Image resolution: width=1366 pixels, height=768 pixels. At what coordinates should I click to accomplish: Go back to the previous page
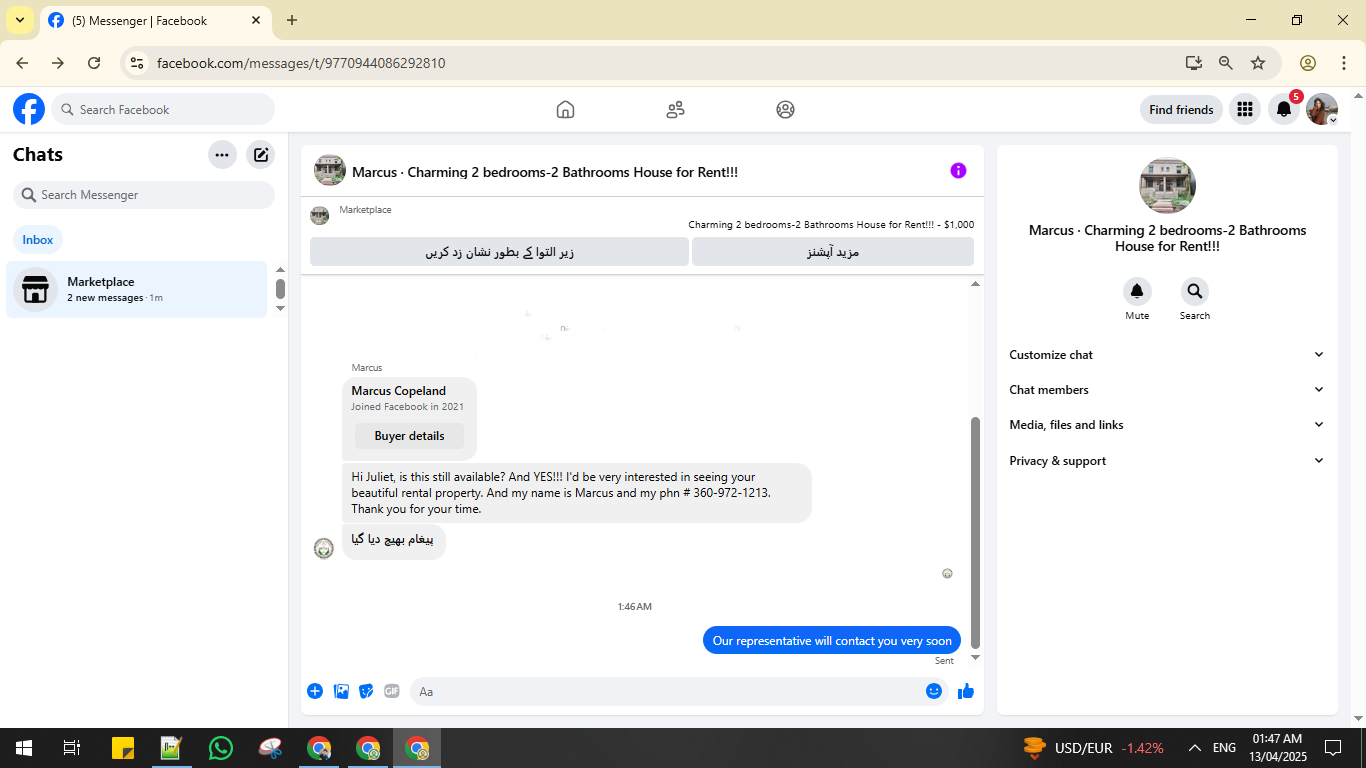coord(22,63)
